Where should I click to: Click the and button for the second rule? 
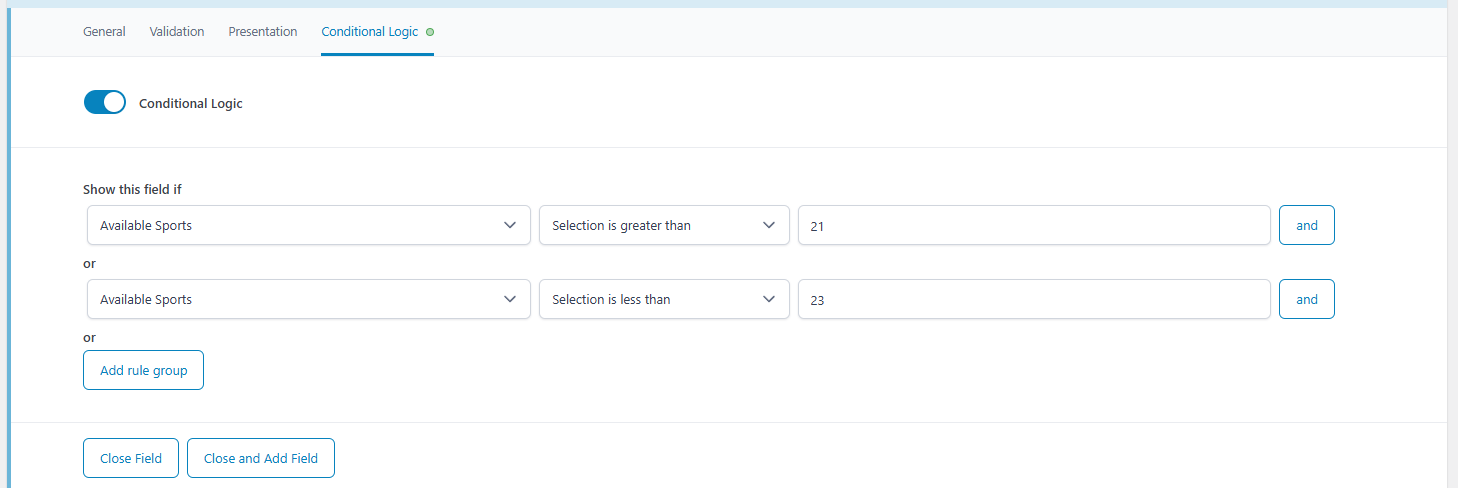click(x=1307, y=299)
